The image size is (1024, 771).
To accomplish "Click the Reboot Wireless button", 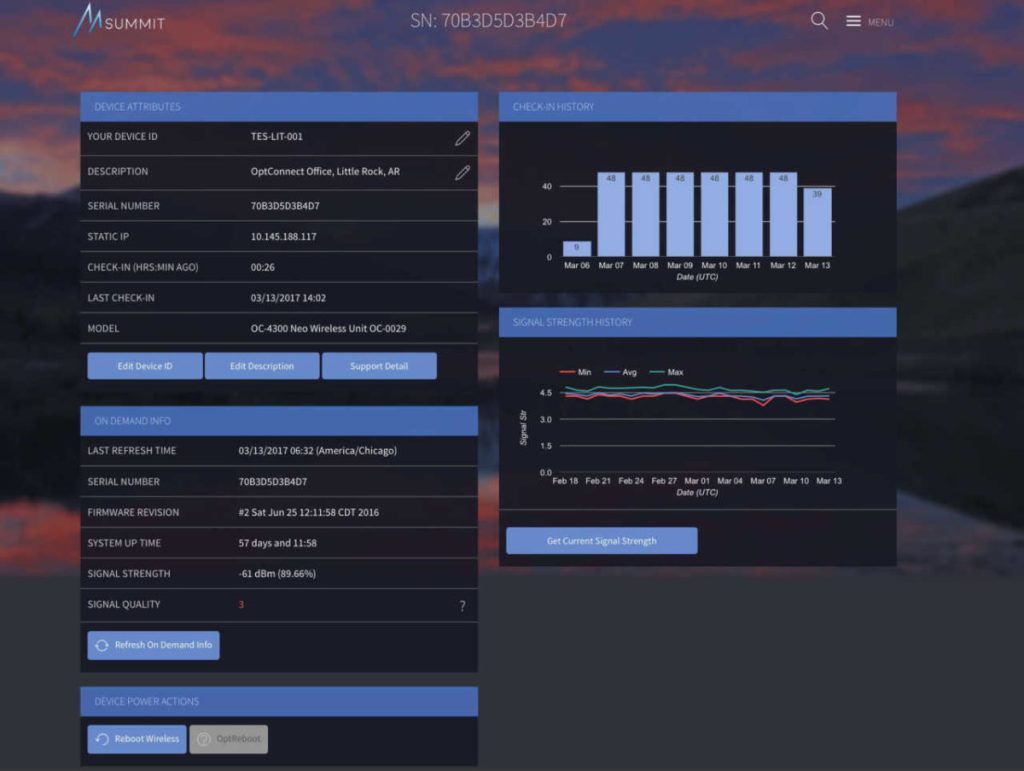I will [x=137, y=739].
